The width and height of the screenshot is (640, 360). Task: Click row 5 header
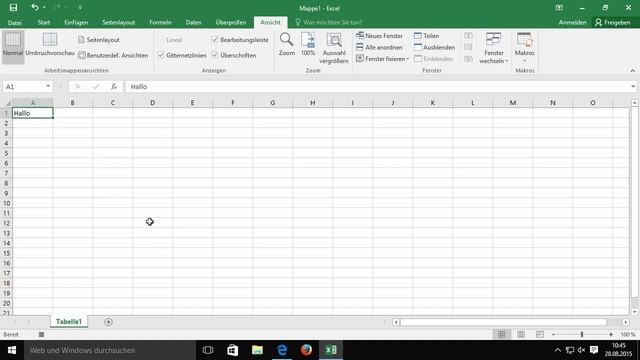tap(6, 153)
